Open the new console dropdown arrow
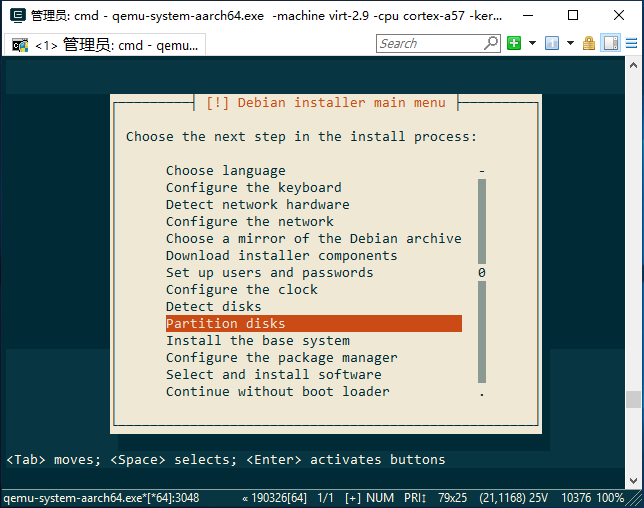The image size is (644, 508). (532, 43)
